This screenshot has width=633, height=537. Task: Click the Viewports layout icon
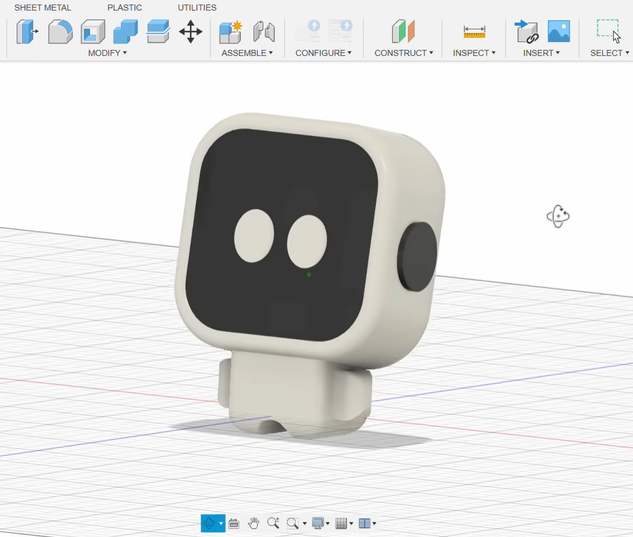(x=365, y=523)
